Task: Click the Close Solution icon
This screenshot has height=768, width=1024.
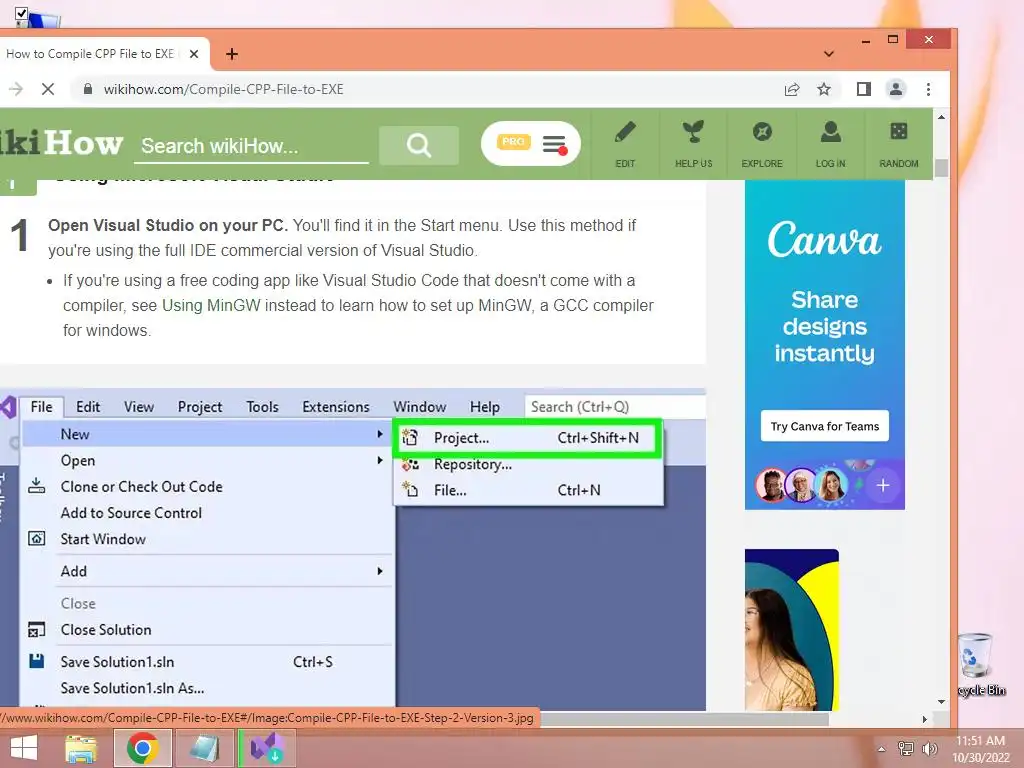Action: [x=37, y=630]
